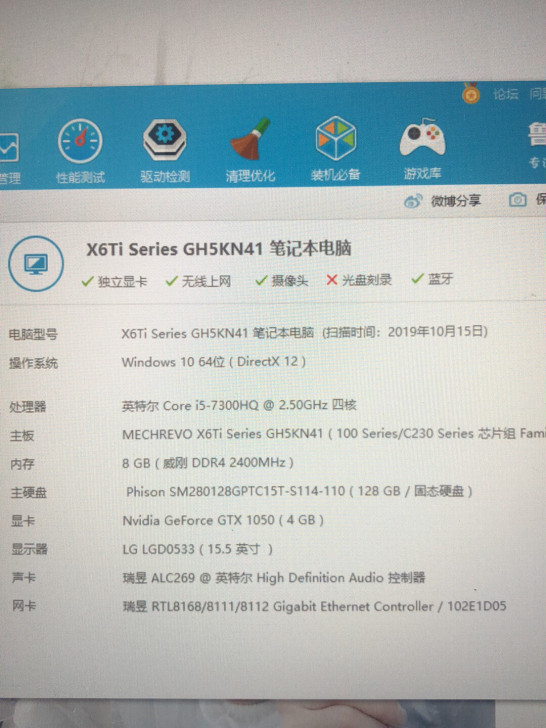Click the LG LGD0533 display value

(x=198, y=549)
